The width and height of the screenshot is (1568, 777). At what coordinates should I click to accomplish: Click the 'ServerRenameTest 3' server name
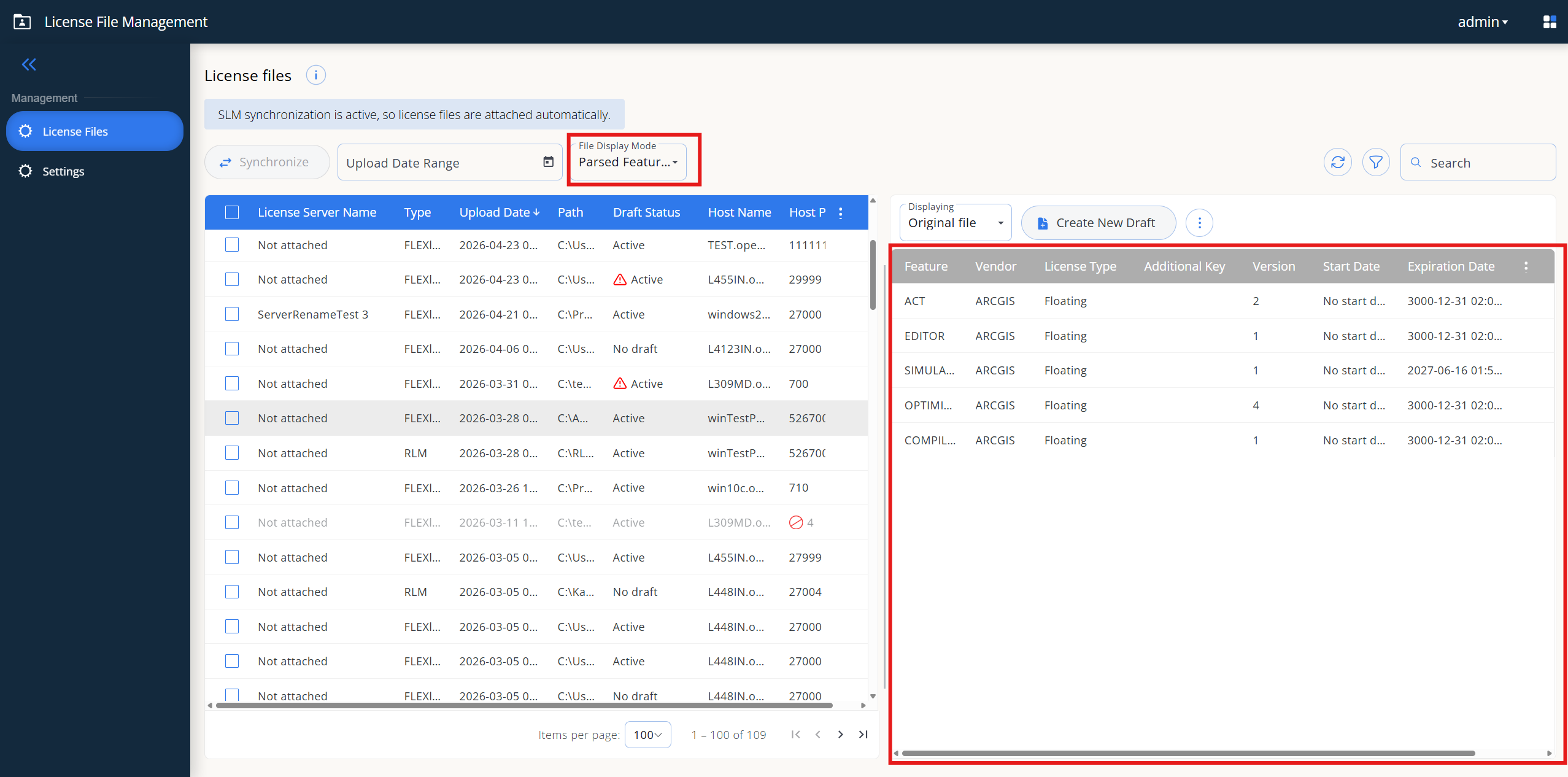tap(313, 314)
